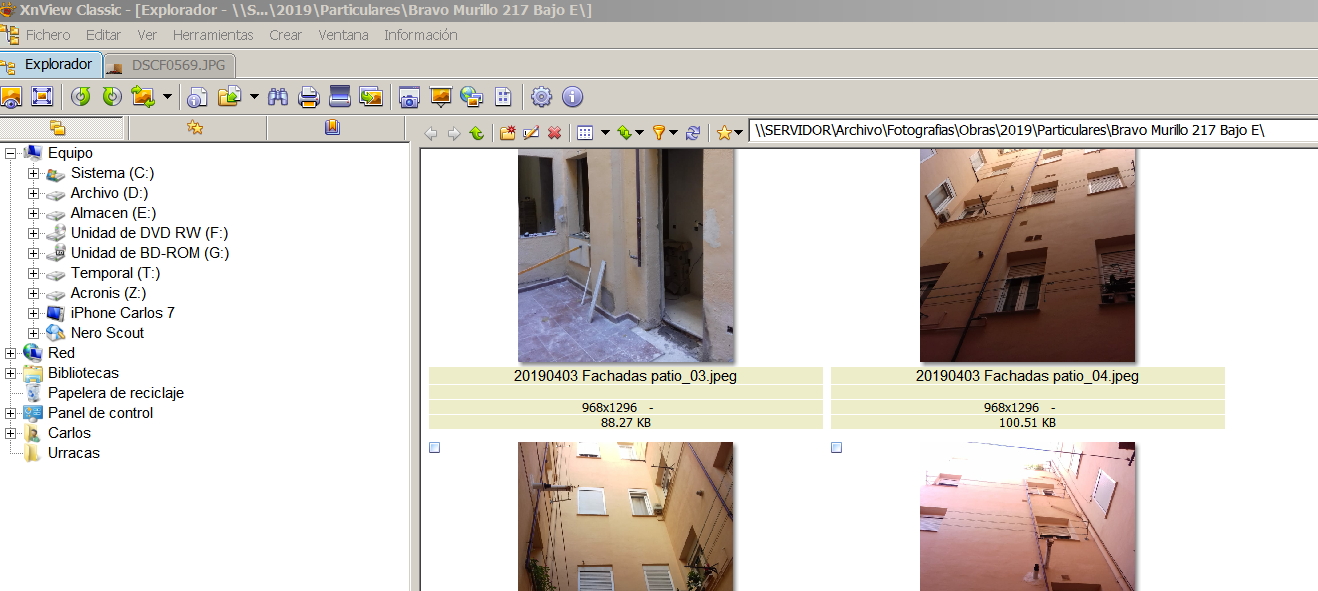
Task: Go up one folder with green arrow
Action: (x=477, y=132)
